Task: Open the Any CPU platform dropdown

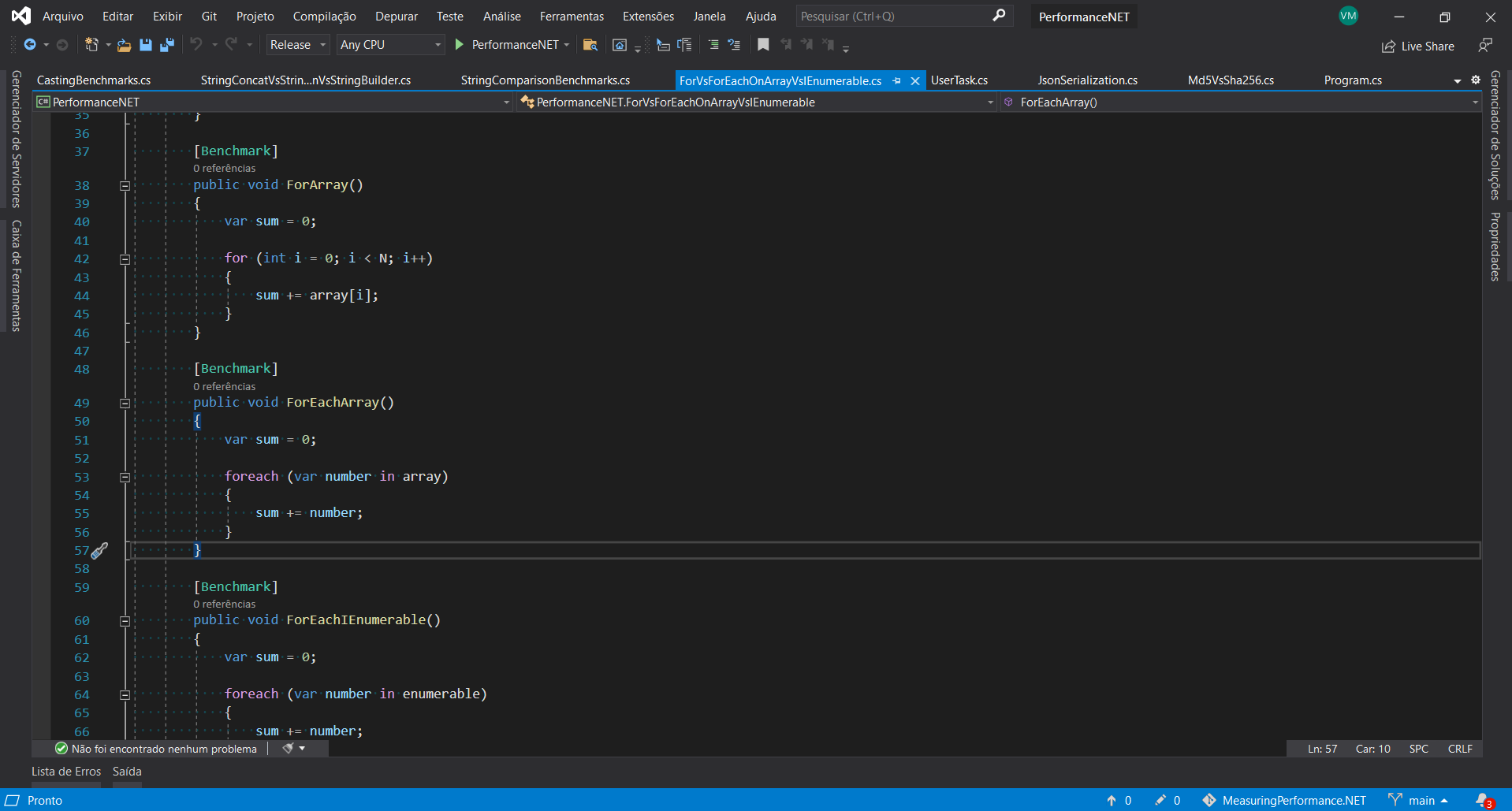Action: (391, 45)
